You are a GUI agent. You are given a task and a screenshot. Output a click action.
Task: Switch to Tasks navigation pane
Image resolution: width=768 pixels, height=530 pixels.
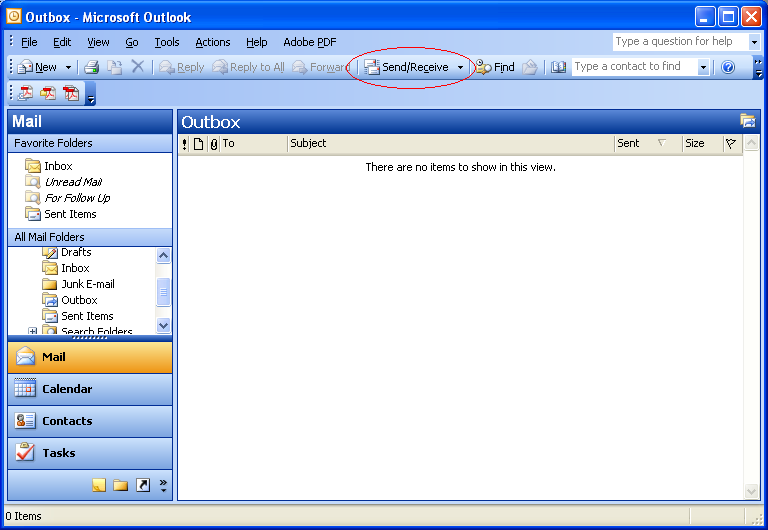point(90,453)
